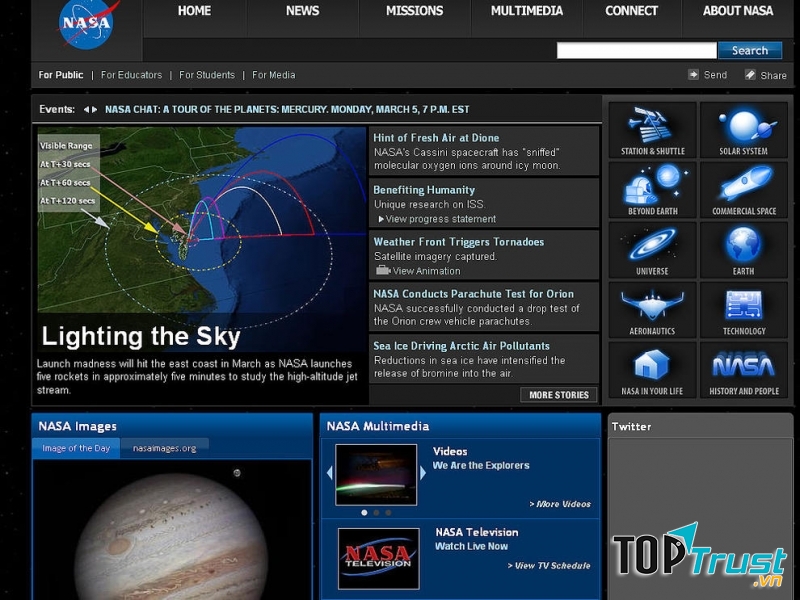The image size is (800, 600).
Task: Select the Earth globe icon
Action: tap(743, 249)
